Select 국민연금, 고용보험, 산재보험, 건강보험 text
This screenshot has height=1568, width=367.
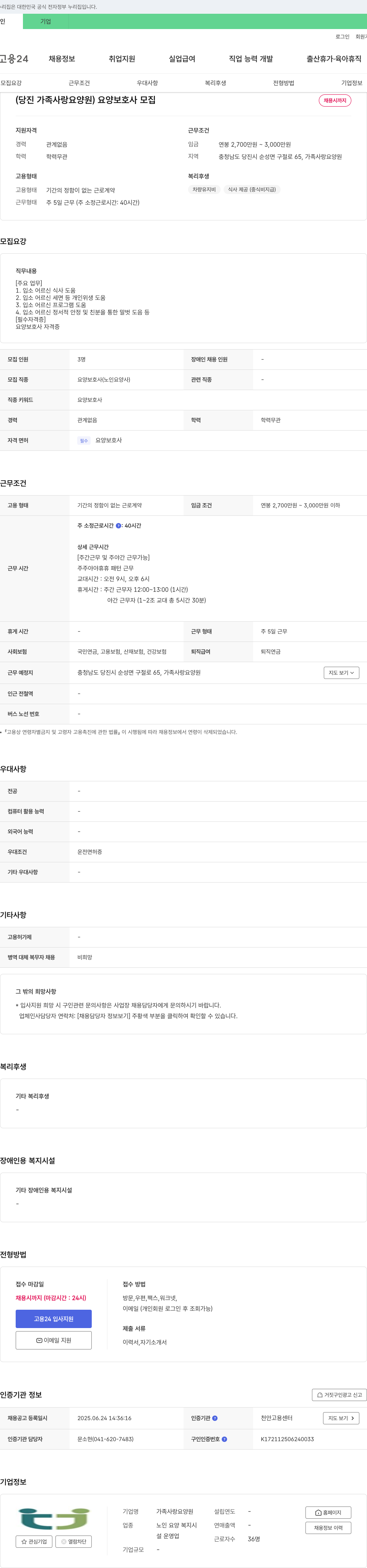(122, 651)
